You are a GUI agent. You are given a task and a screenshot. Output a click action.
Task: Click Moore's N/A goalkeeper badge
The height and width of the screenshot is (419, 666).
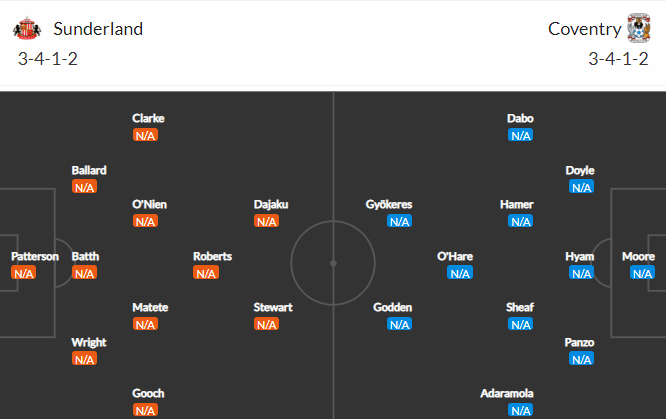click(642, 273)
